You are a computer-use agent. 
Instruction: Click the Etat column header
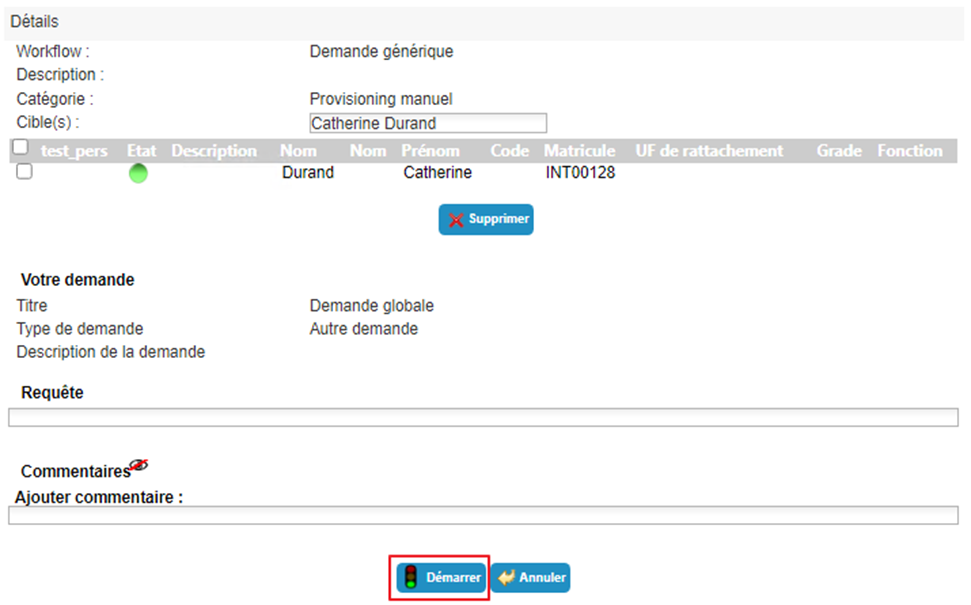(x=142, y=151)
